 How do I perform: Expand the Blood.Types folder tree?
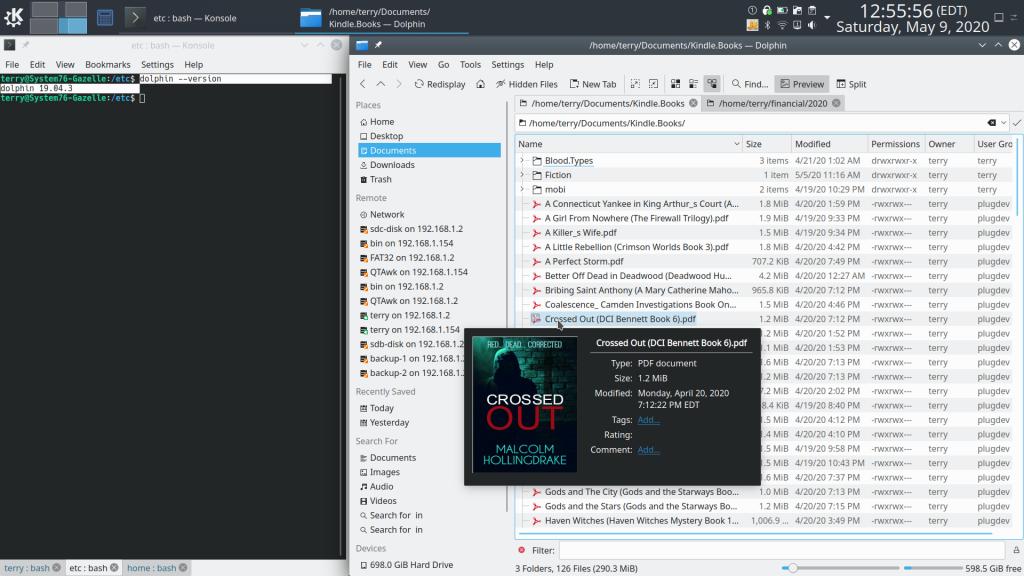coord(522,160)
